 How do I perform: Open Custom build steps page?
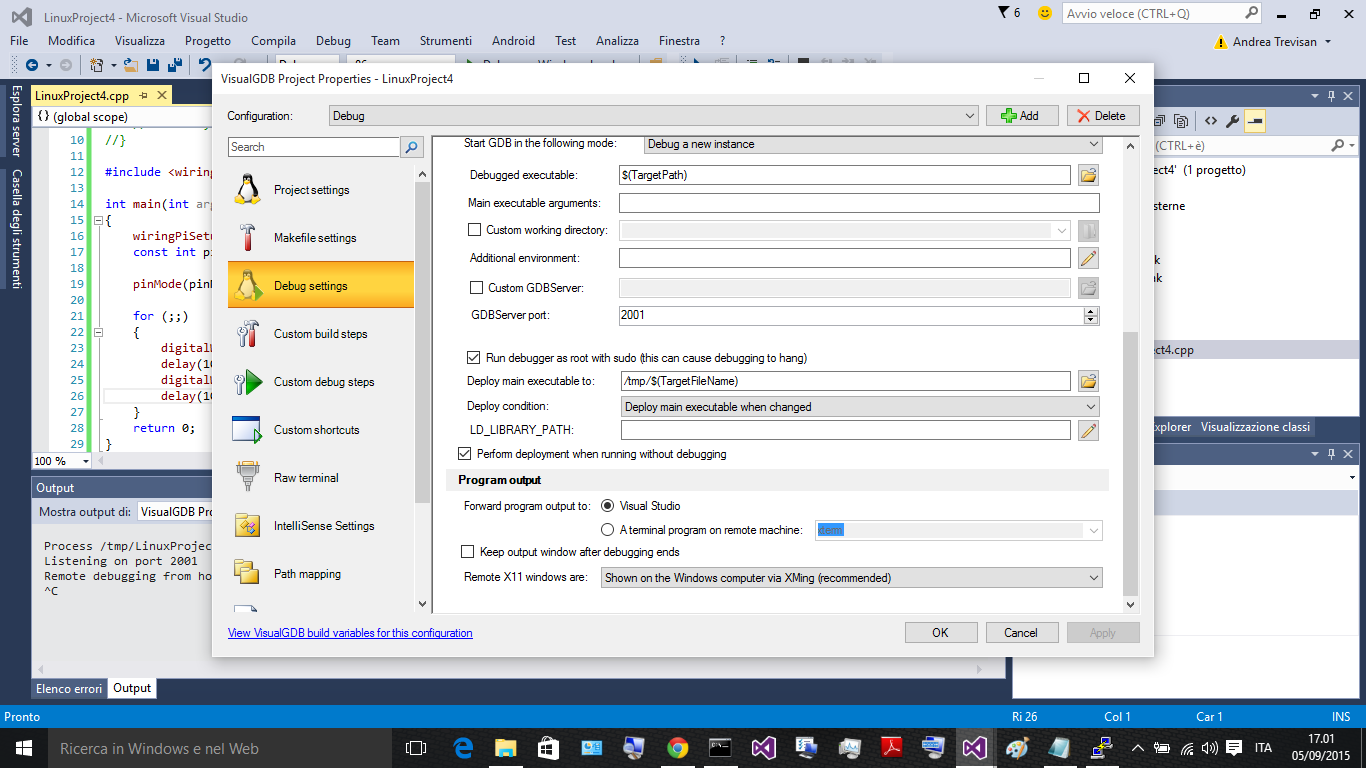pos(320,334)
